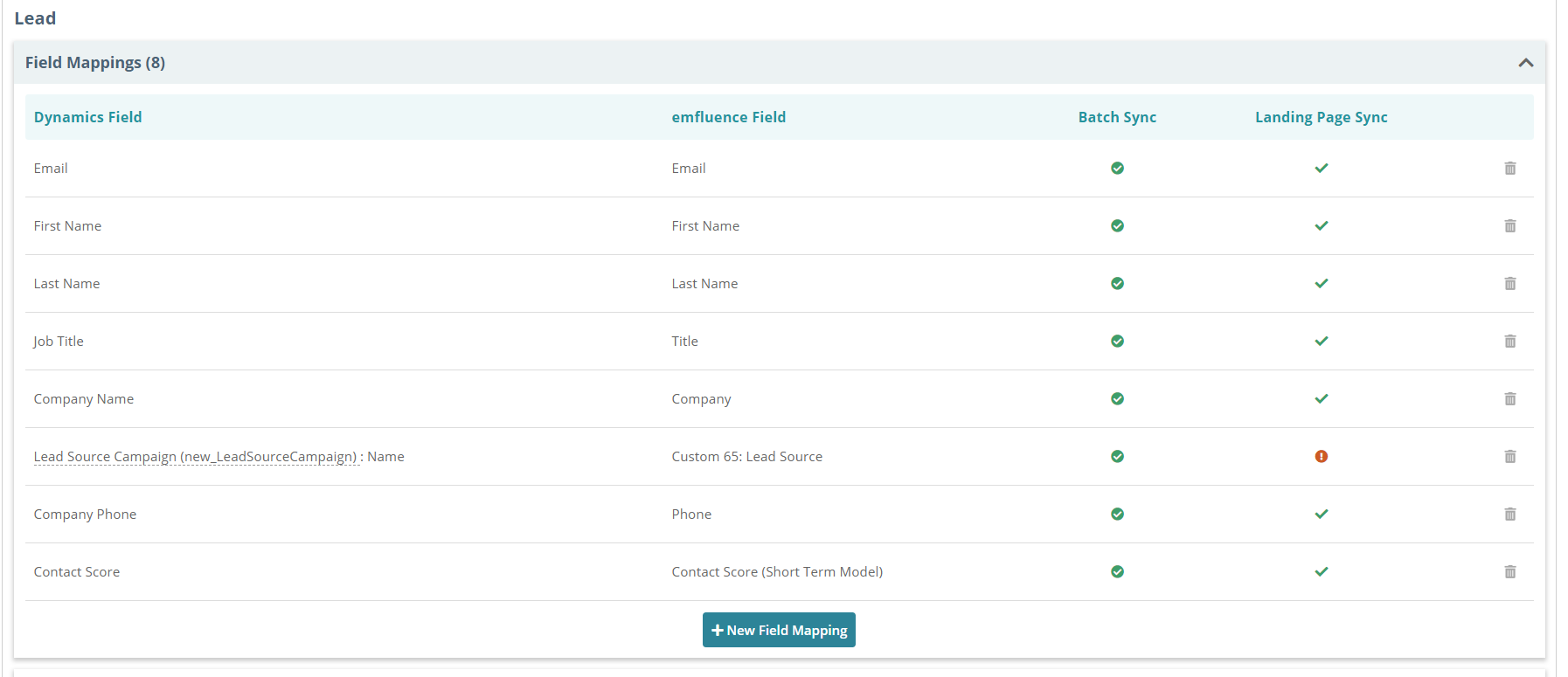Delete the Email field mapping

pyautogui.click(x=1509, y=168)
